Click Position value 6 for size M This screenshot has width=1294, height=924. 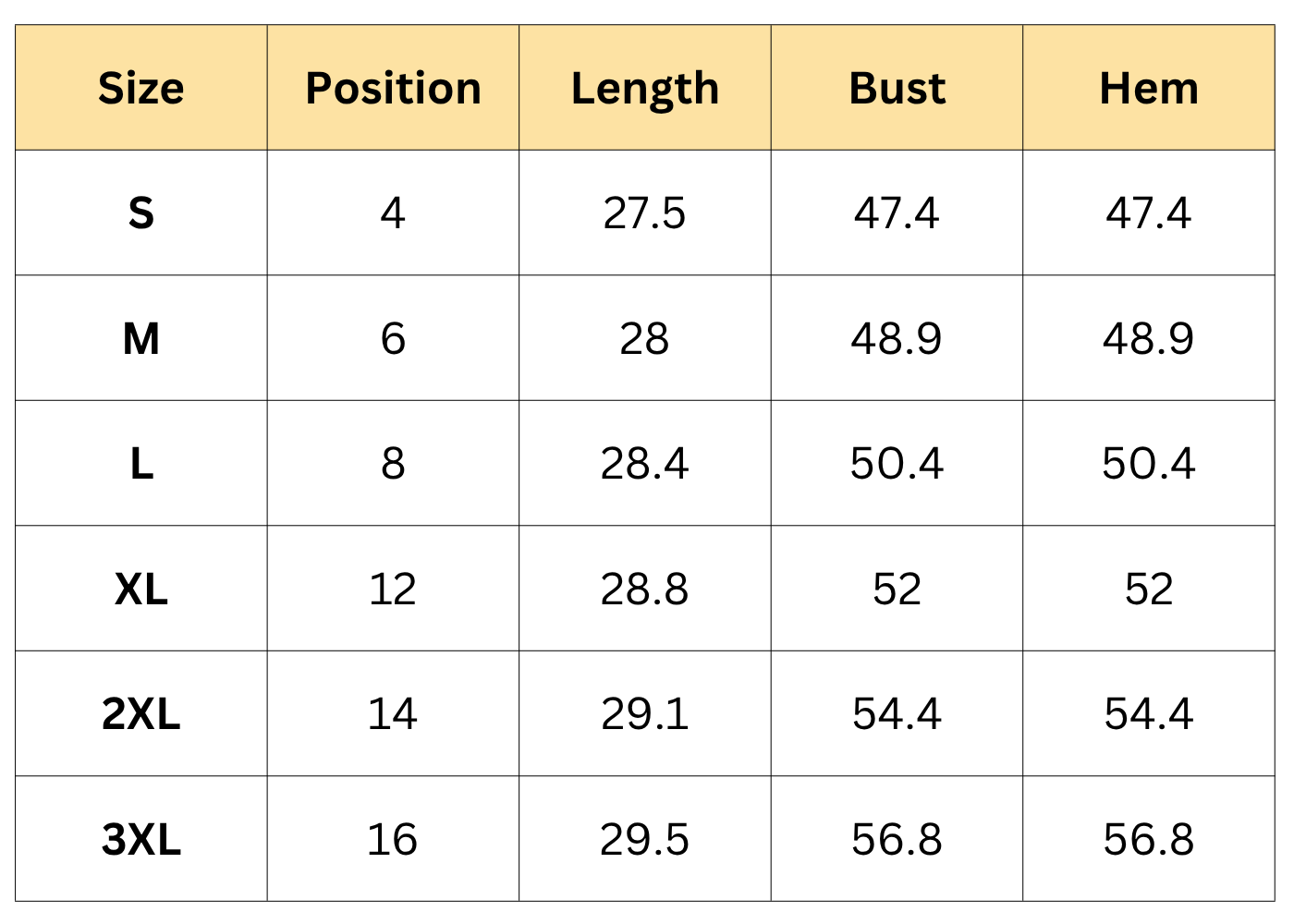393,338
